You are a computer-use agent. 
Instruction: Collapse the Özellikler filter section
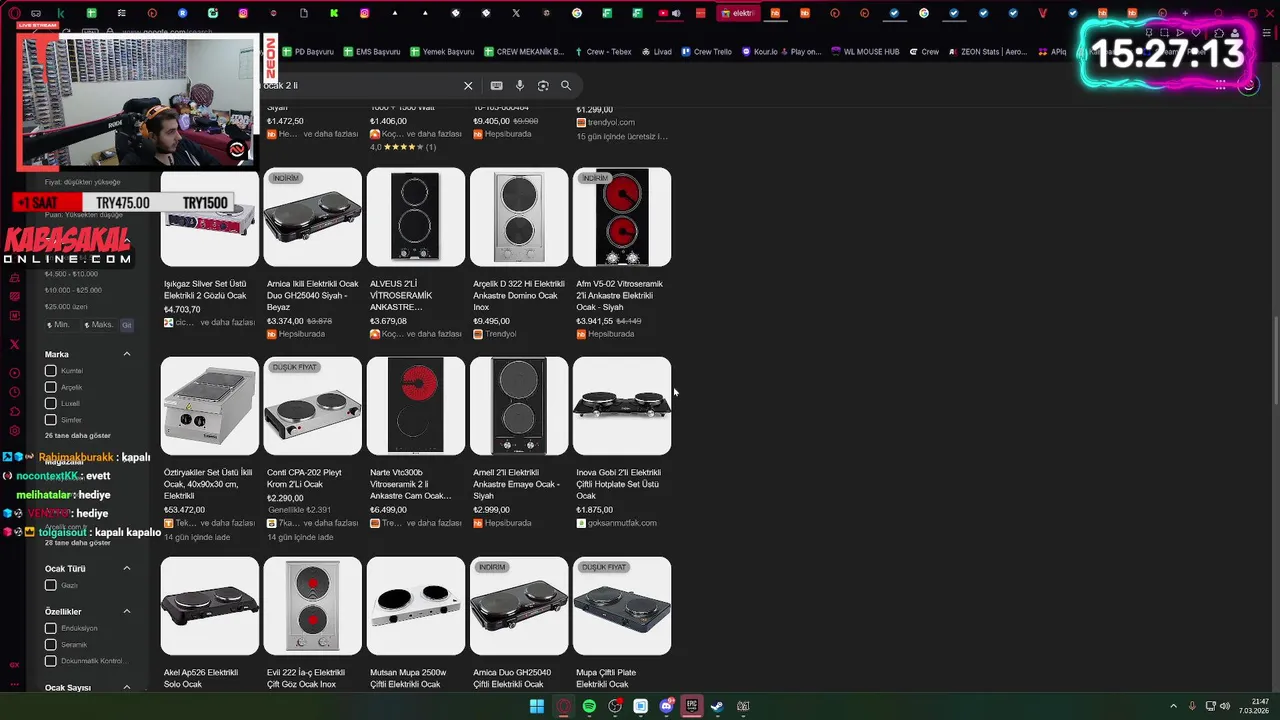tap(127, 611)
